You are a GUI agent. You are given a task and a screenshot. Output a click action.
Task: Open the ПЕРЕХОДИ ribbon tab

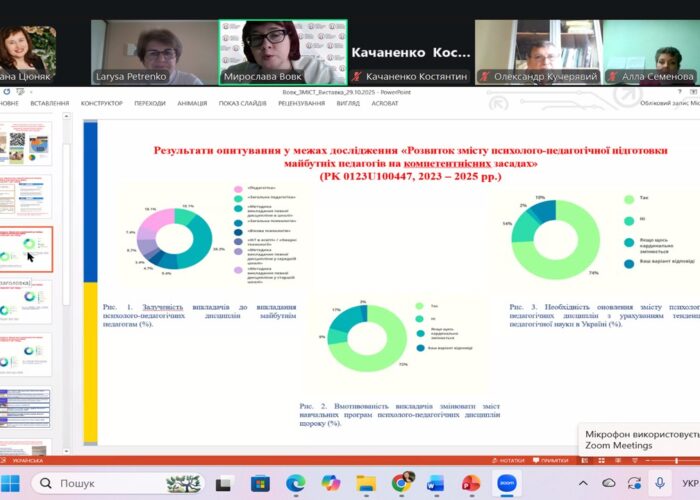tap(150, 102)
